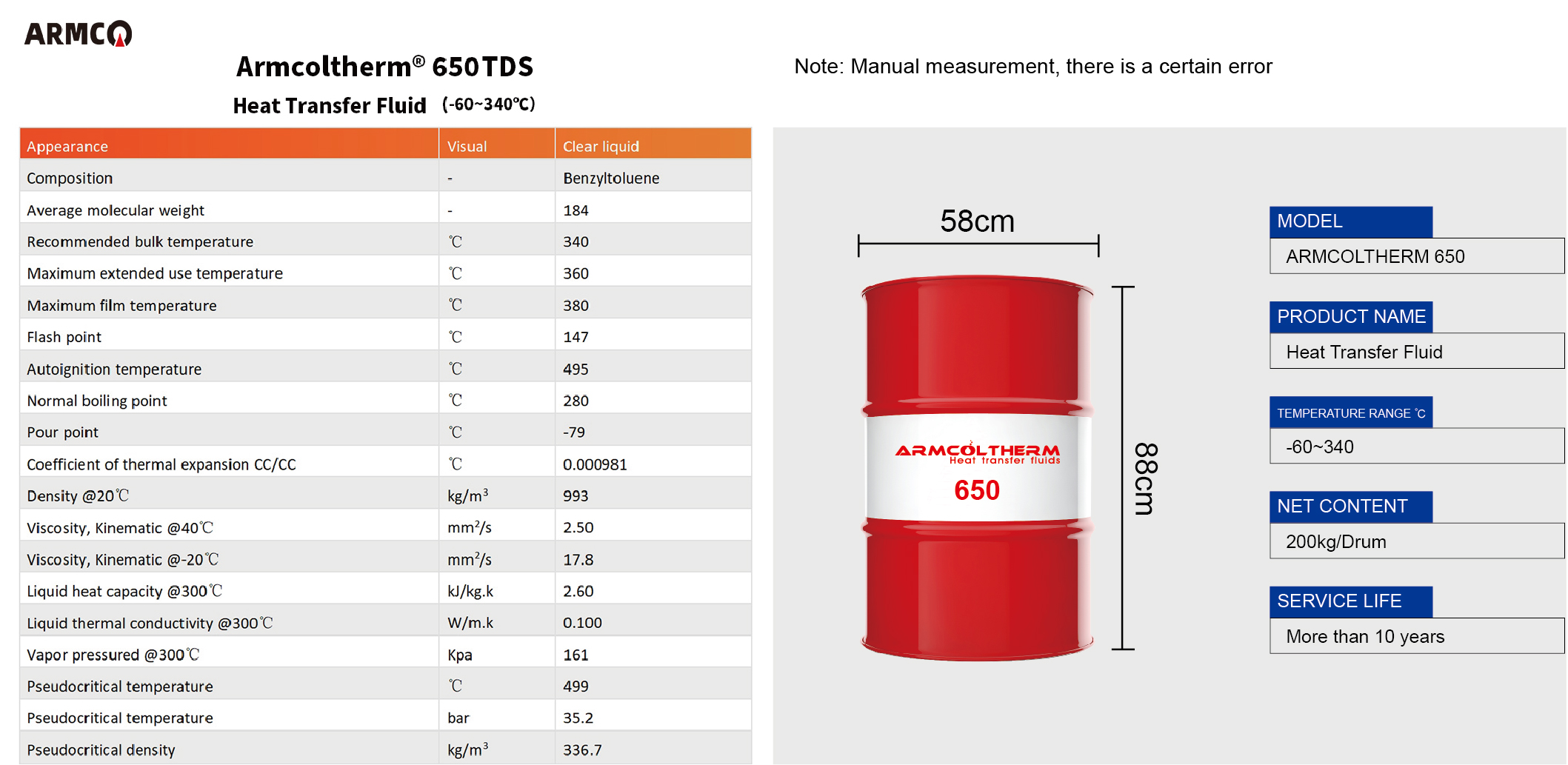Image resolution: width=1568 pixels, height=765 pixels.
Task: Click 'Normal boiling point' label
Action: (x=97, y=401)
